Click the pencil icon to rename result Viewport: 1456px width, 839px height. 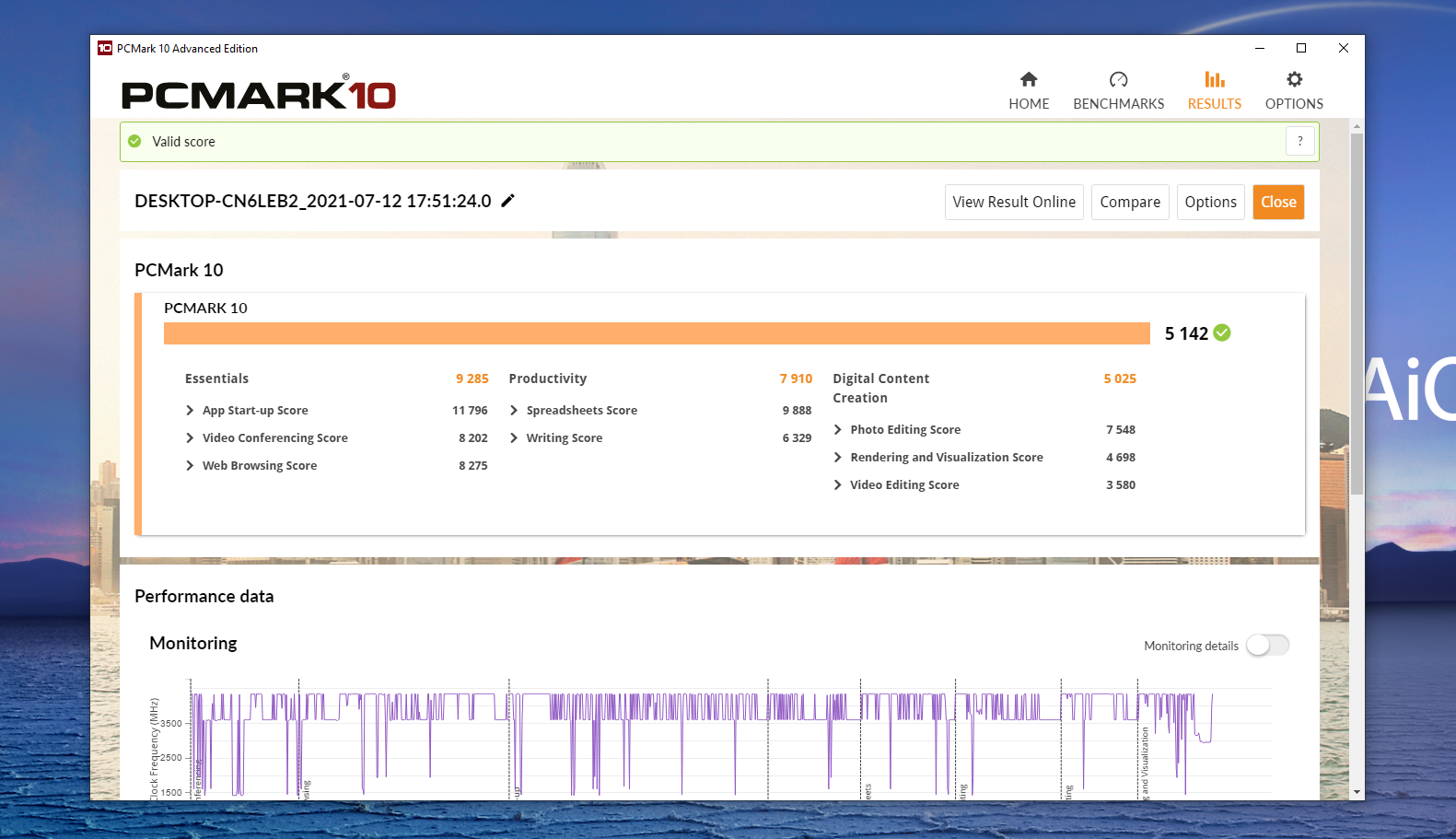pos(507,201)
